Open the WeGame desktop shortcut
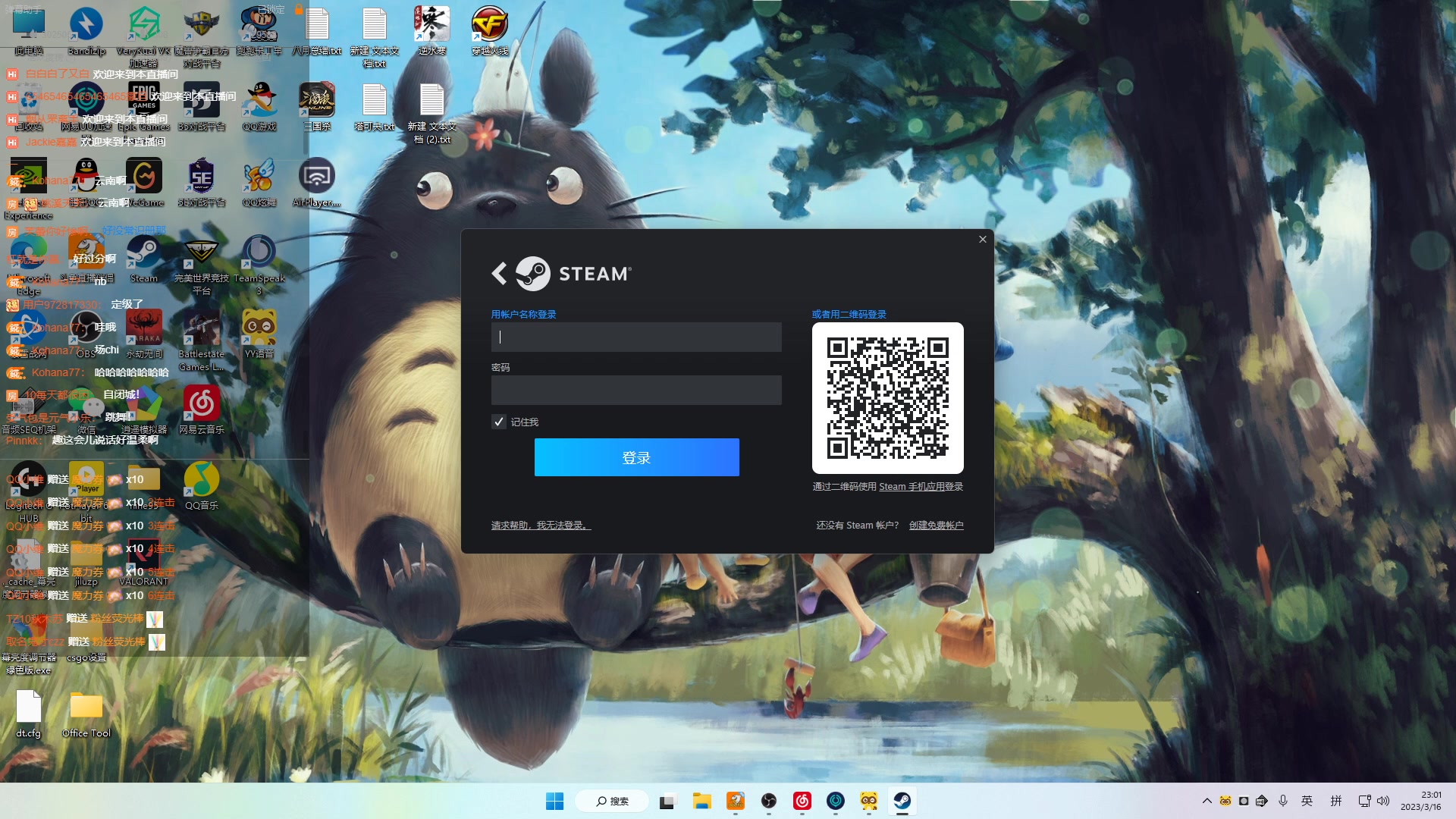 click(144, 183)
